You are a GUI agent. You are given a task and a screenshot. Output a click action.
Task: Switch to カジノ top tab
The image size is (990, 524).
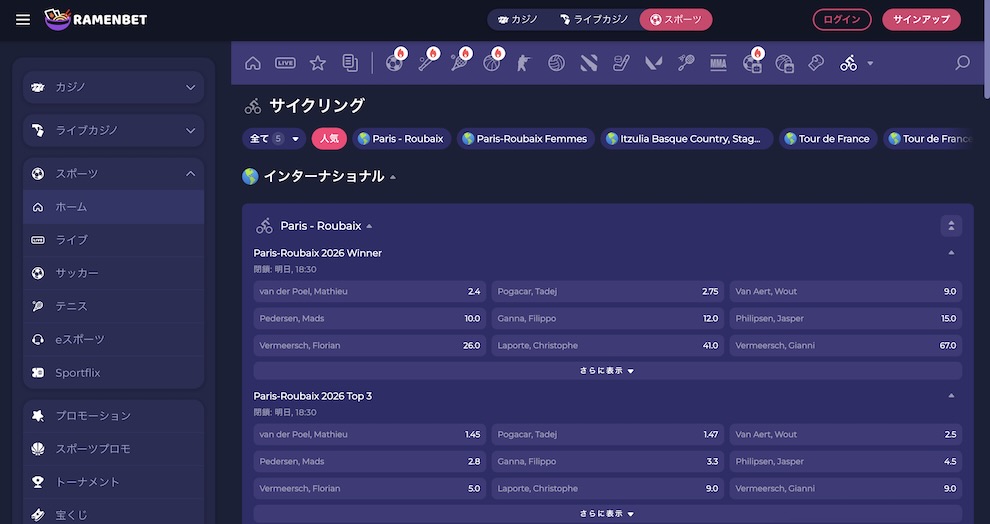(518, 20)
